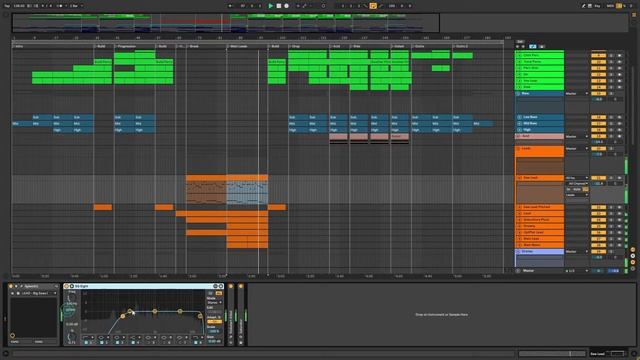Toggle the EQ Eight Adaptive Q button
The height and width of the screenshot is (360, 640).
click(214, 322)
